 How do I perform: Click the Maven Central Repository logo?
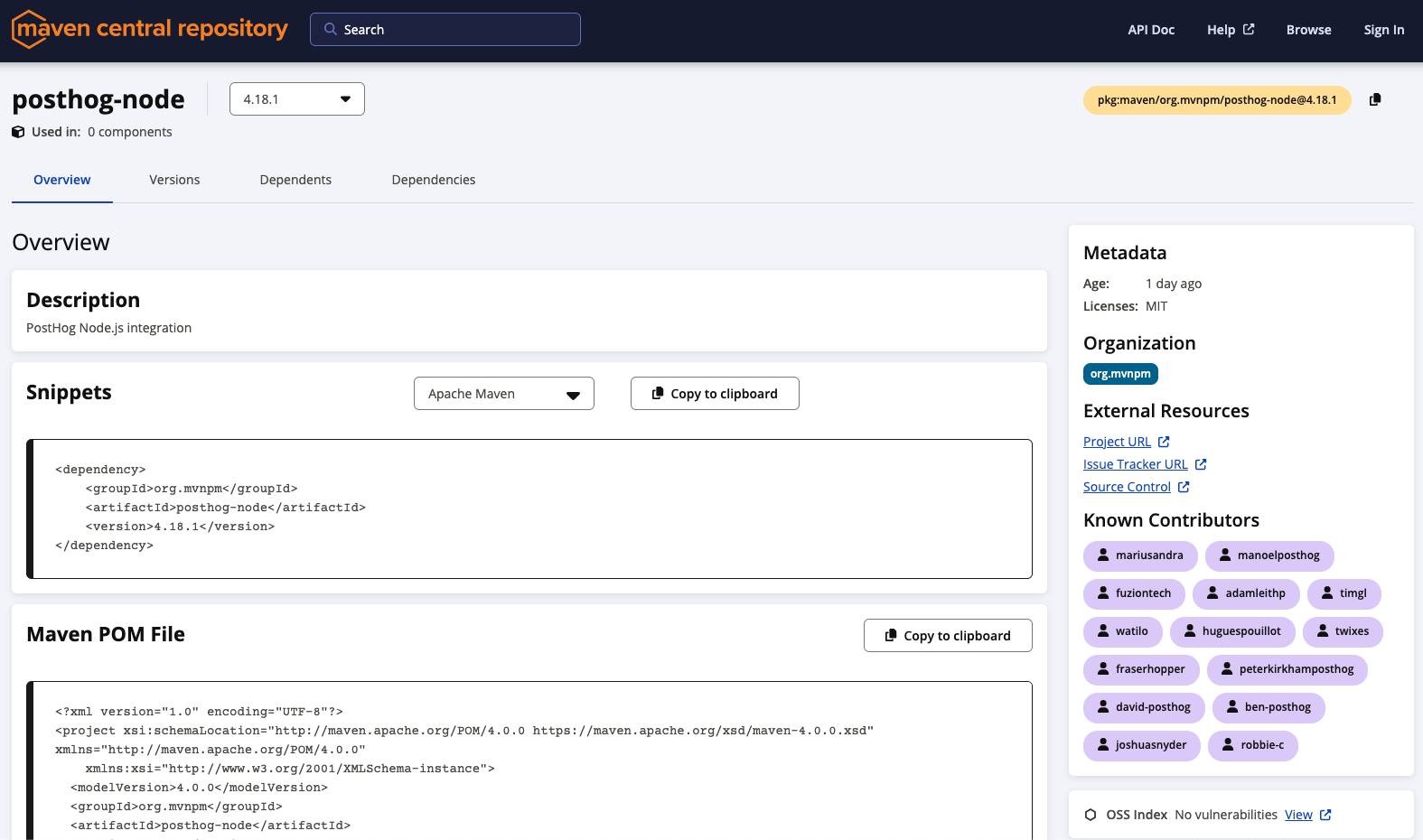pyautogui.click(x=149, y=29)
